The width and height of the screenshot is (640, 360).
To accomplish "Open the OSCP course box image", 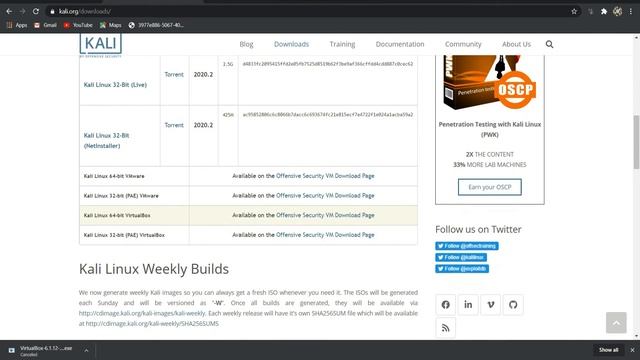I will point(489,83).
